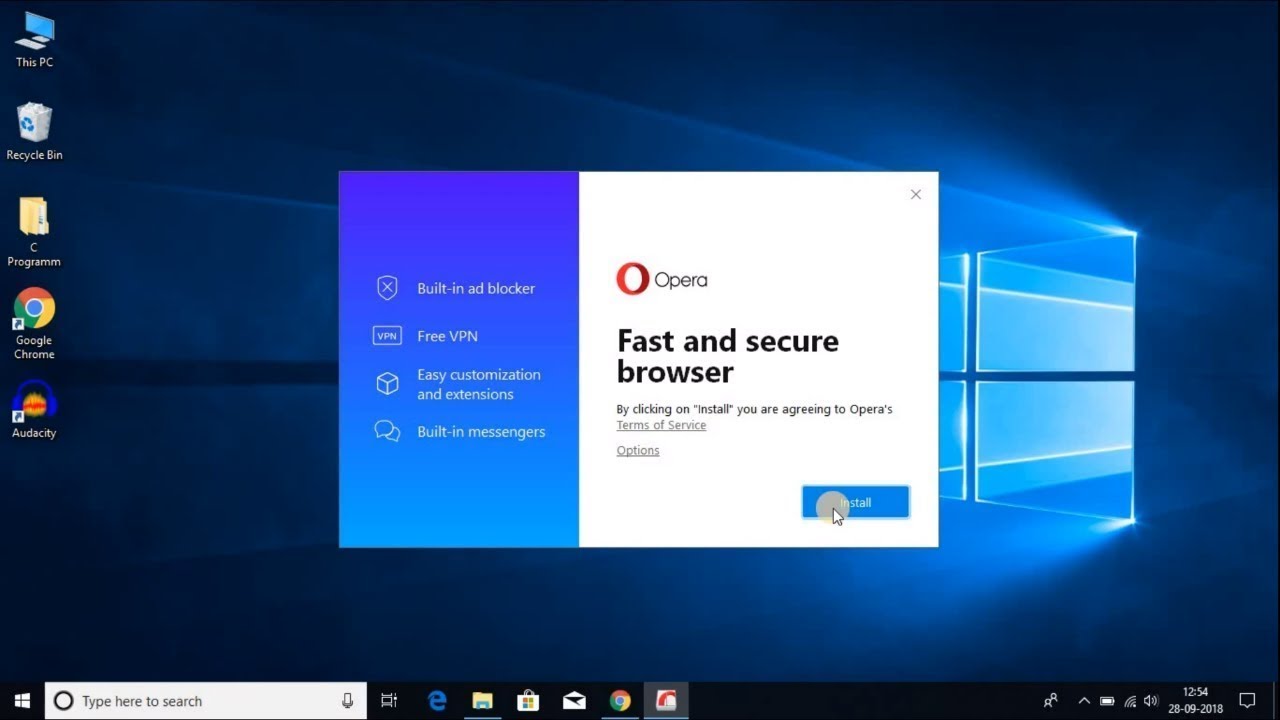Click the 'Type here to search' box
Screen dimensions: 1280x720
206,701
